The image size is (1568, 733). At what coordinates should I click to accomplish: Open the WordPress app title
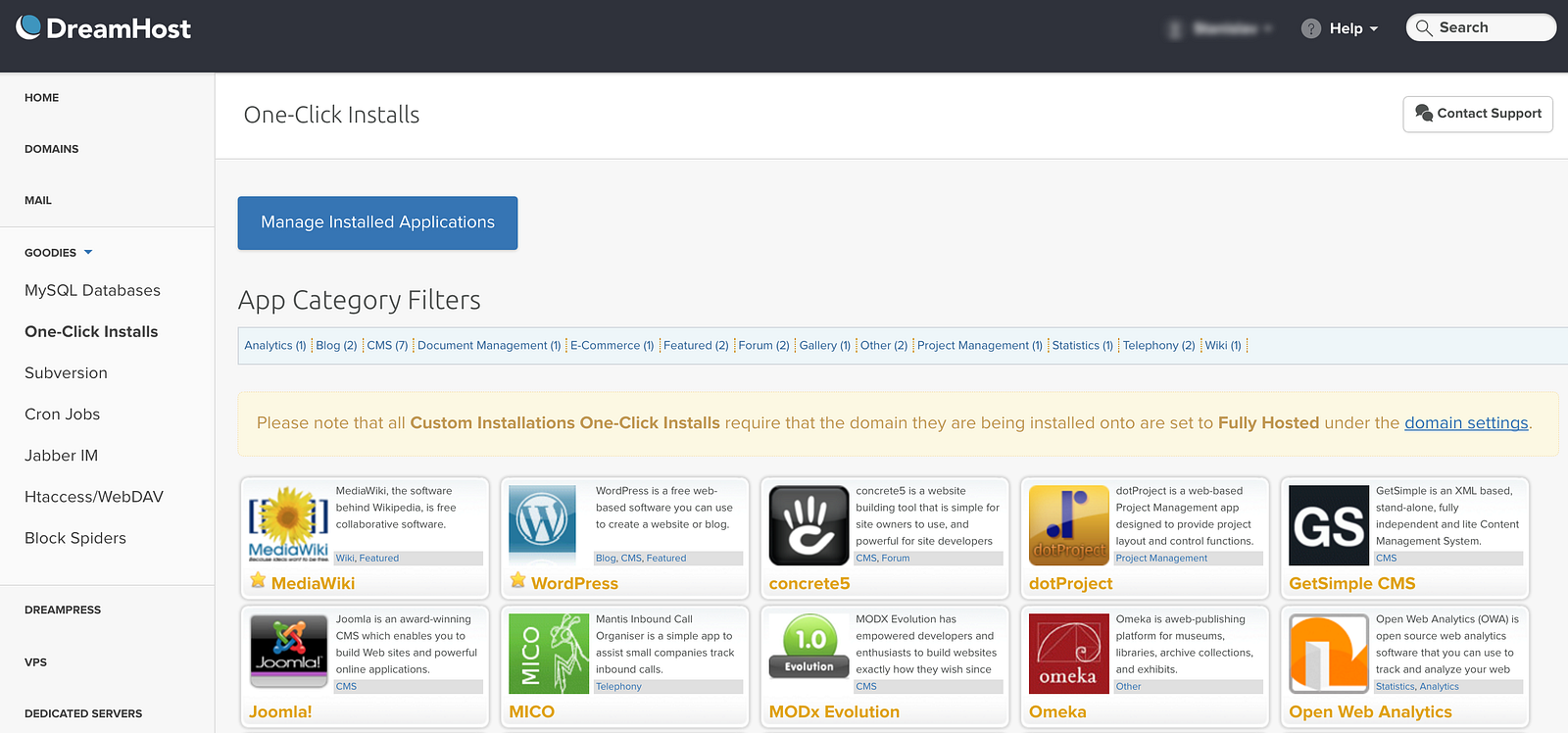574,583
